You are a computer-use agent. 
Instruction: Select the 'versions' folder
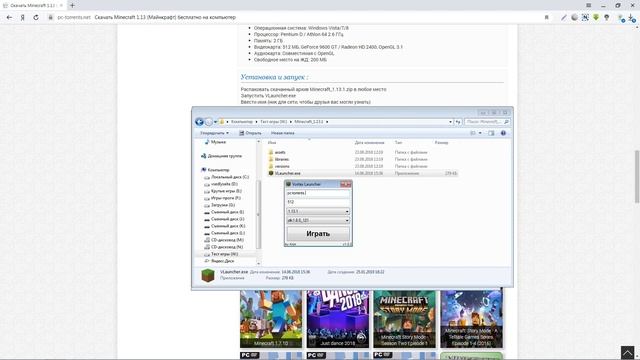282,166
